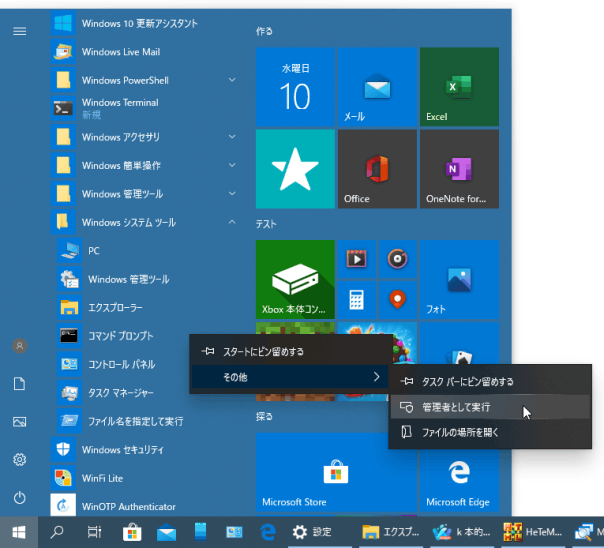604x548 pixels.
Task: Open the Groove Music small tile
Action: 398,259
